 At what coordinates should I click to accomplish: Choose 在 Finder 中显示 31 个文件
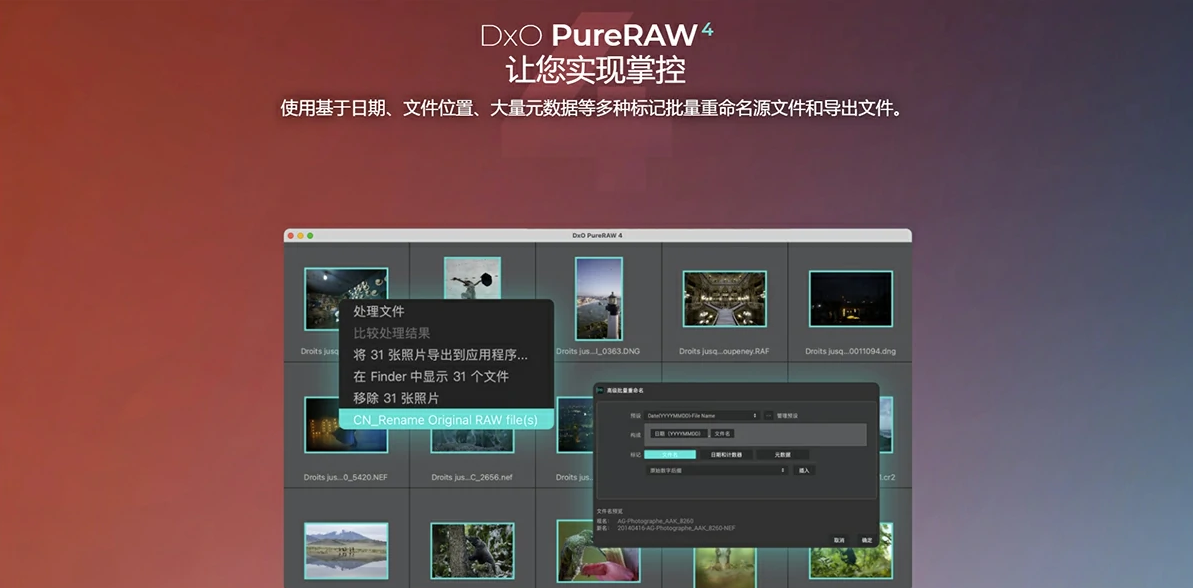pos(447,376)
